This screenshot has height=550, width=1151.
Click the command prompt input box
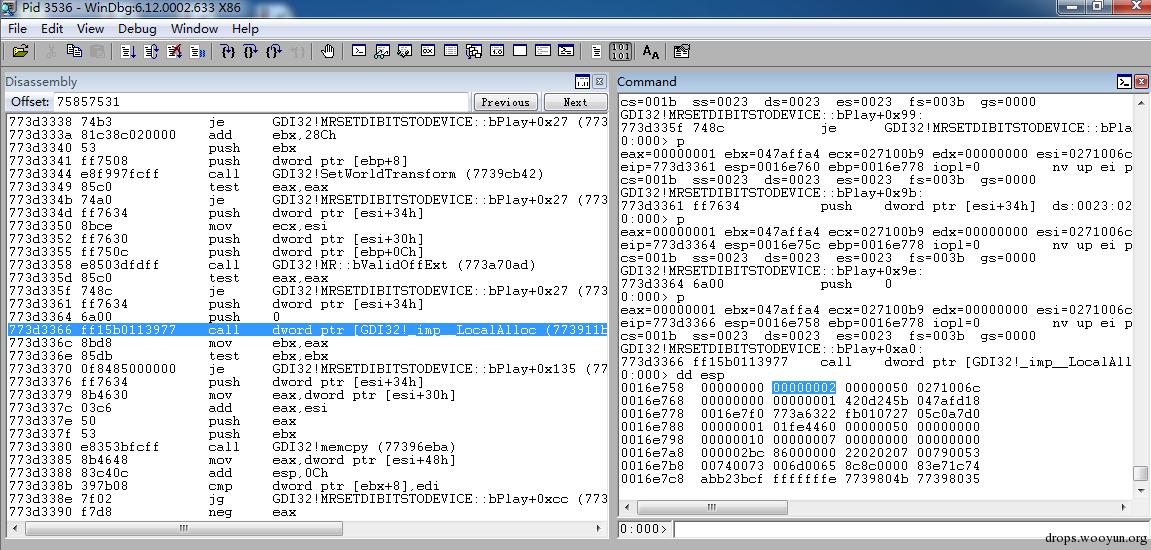click(x=900, y=529)
